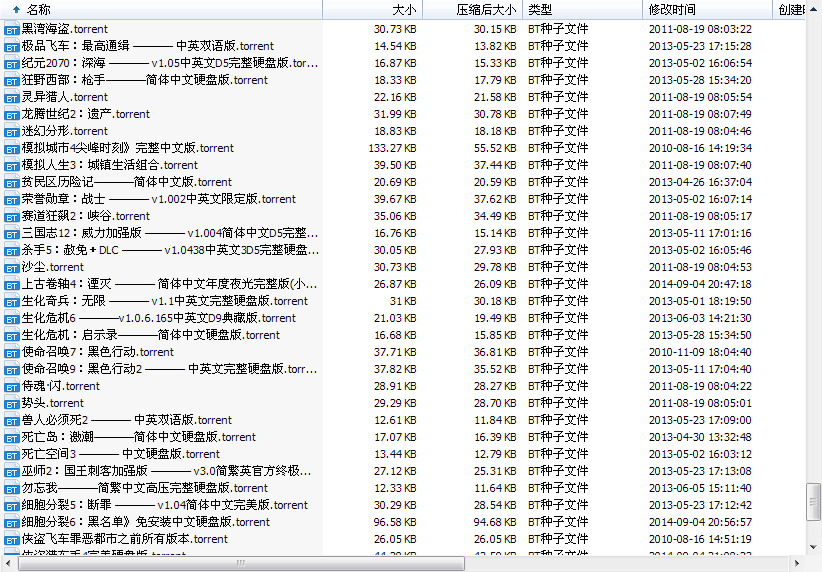The image size is (822, 572).
Task: Select file 勿忘我 简繁中文高压完整硬盘版.torrent
Action: coord(144,488)
